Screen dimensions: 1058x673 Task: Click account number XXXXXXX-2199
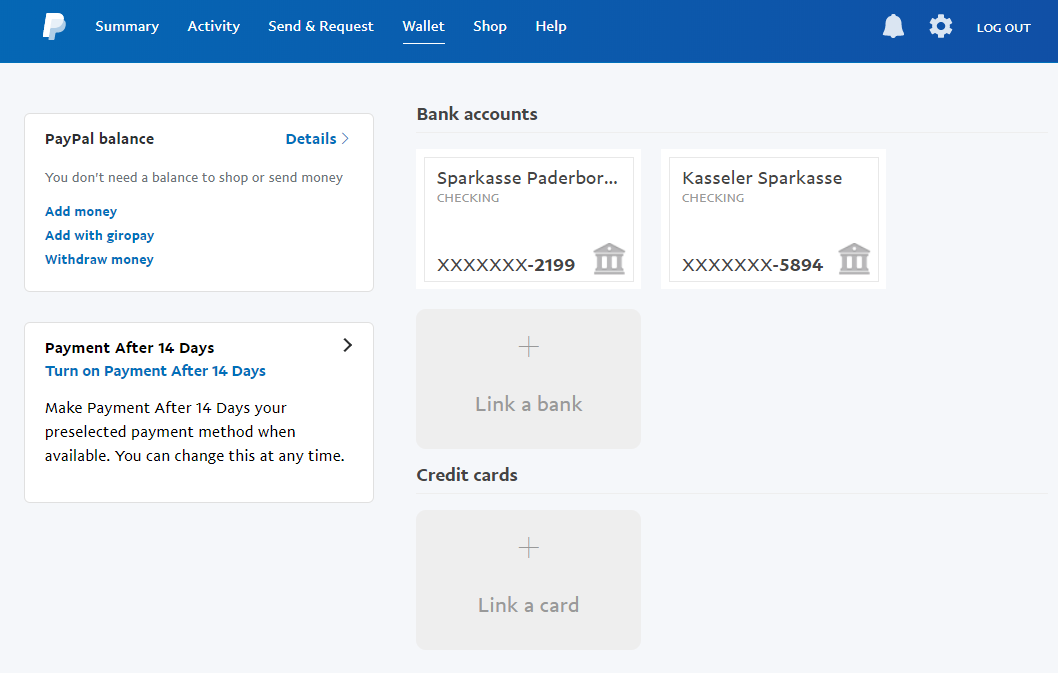tap(506, 265)
